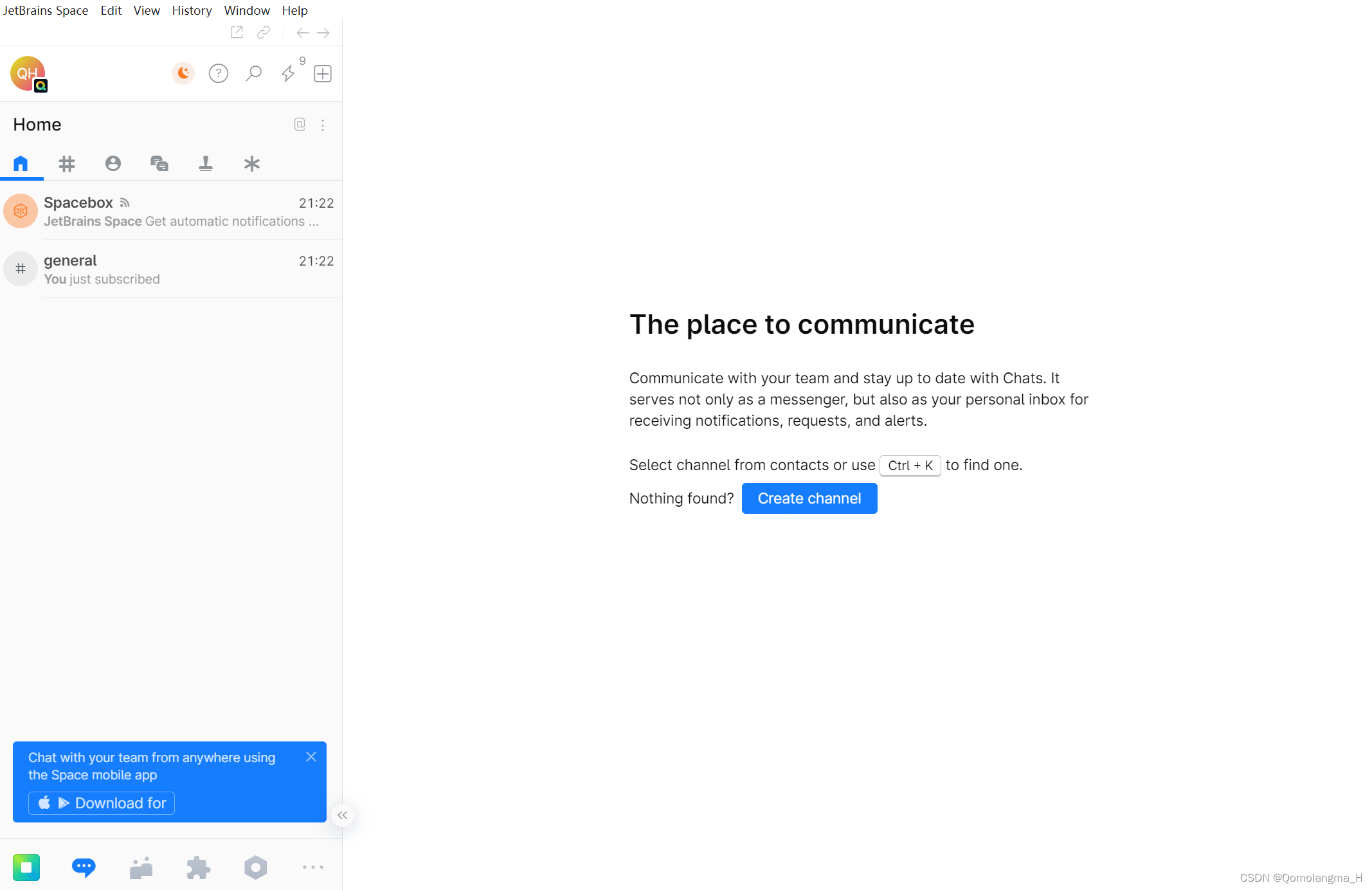Open the three-dots more menu at bottom
The height and width of the screenshot is (890, 1372).
tap(313, 867)
